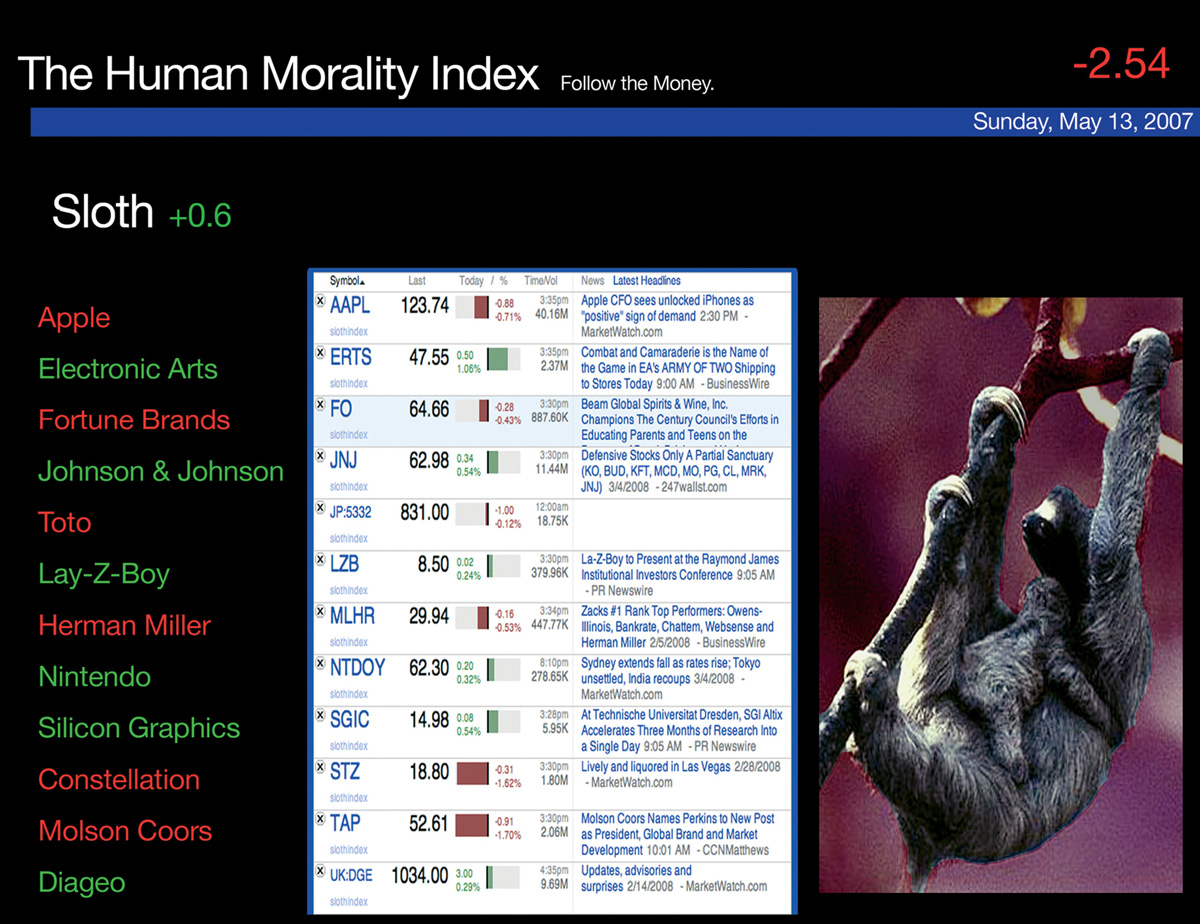Viewport: 1200px width, 924px height.
Task: Click the slothindex tag under JNJ
Action: [x=349, y=487]
